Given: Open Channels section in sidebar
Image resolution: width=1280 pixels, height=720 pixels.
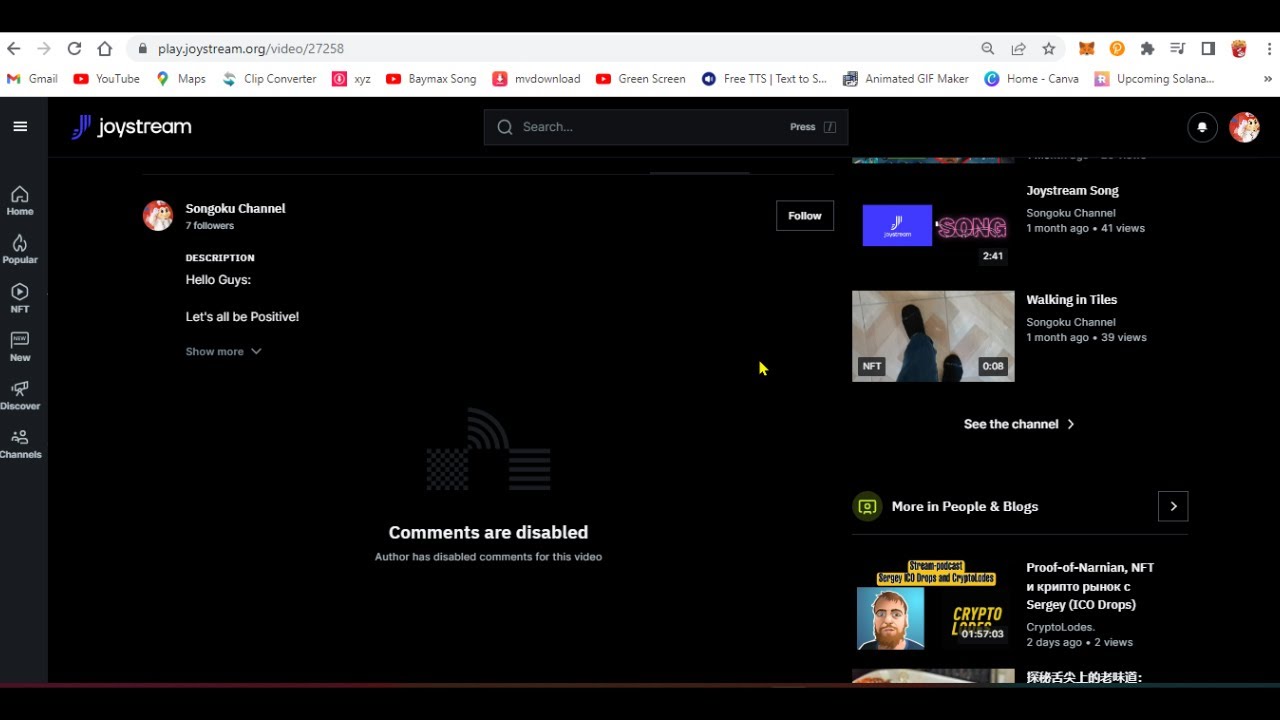Looking at the screenshot, I should coord(20,444).
